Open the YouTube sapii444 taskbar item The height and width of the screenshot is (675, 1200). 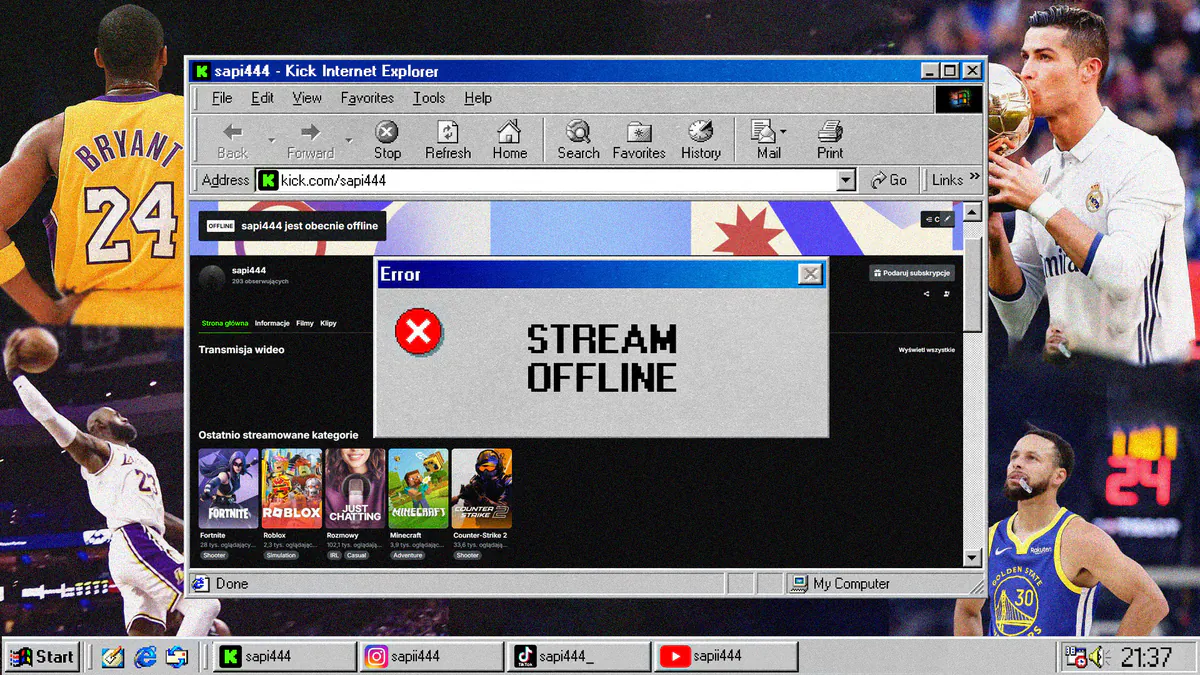(x=727, y=656)
